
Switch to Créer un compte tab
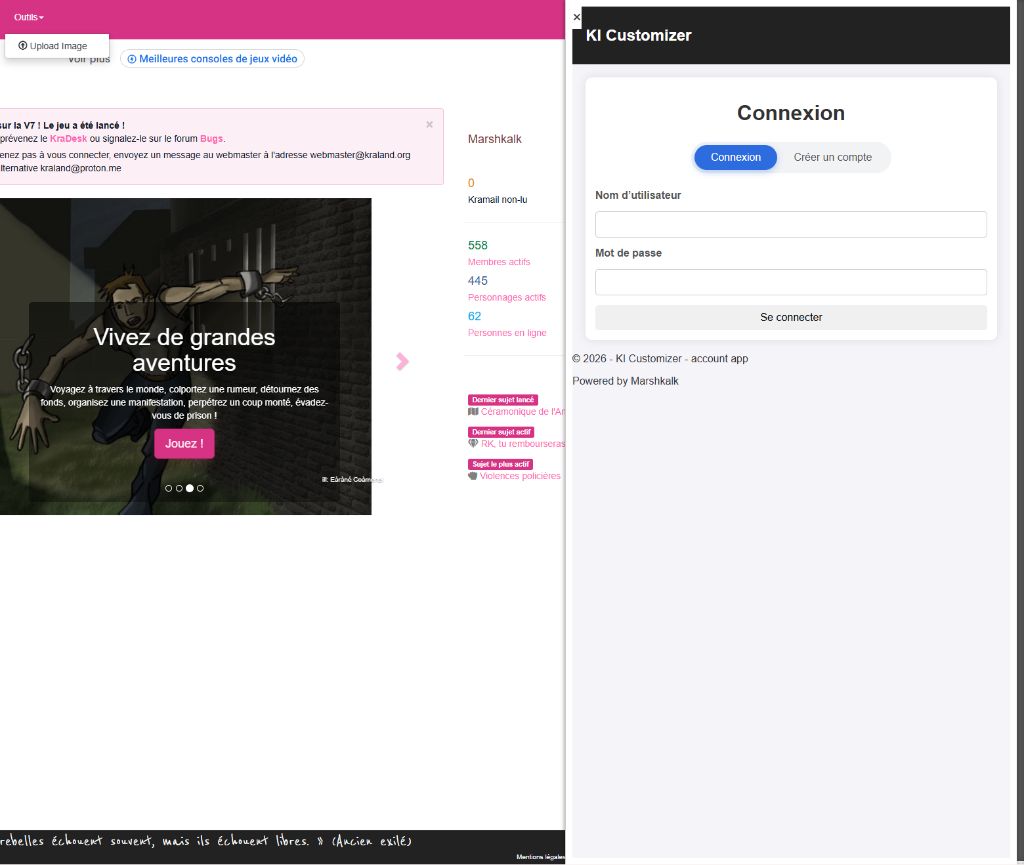point(832,157)
